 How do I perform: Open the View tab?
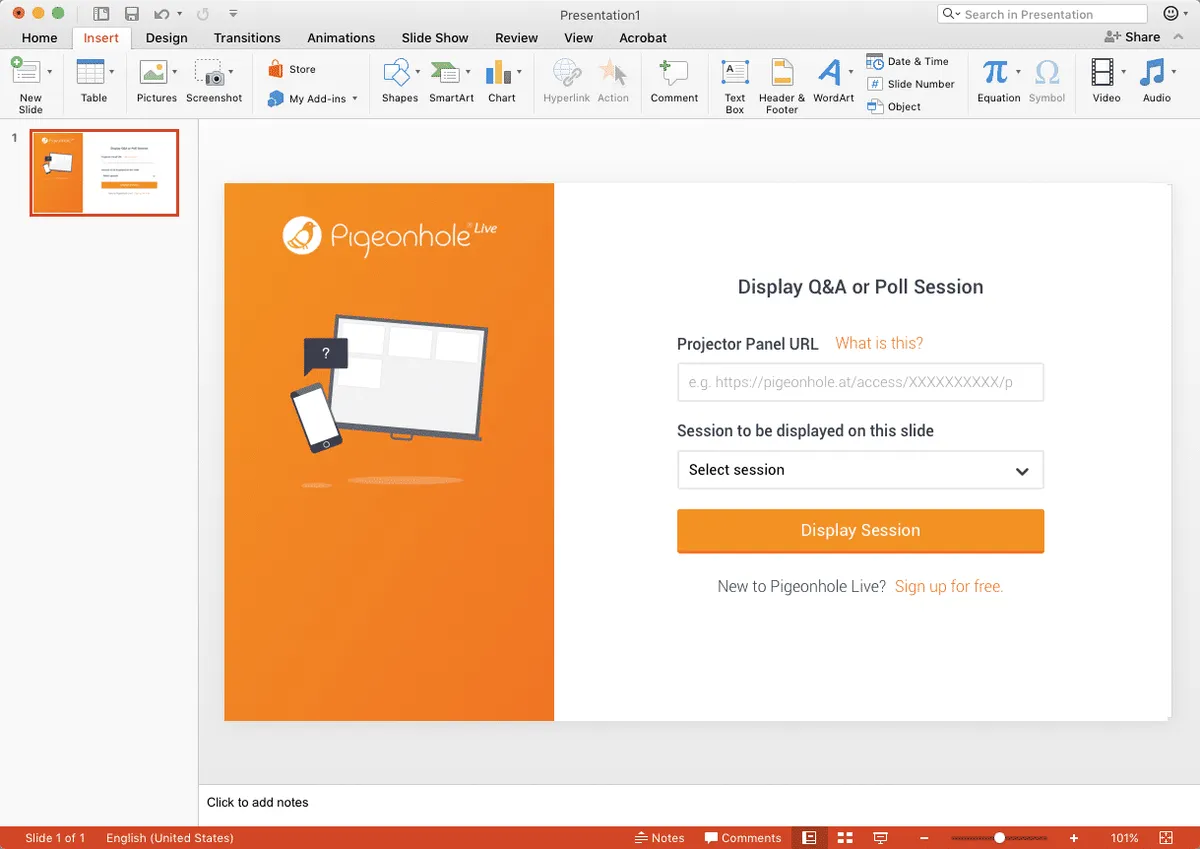coord(578,38)
